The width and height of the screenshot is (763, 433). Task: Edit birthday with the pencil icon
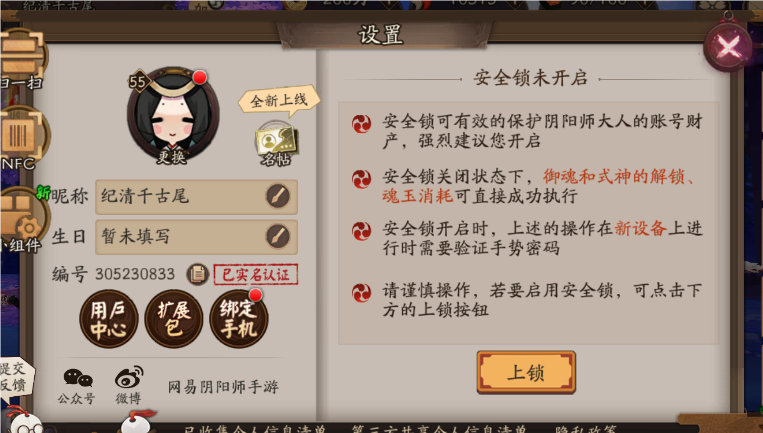278,237
